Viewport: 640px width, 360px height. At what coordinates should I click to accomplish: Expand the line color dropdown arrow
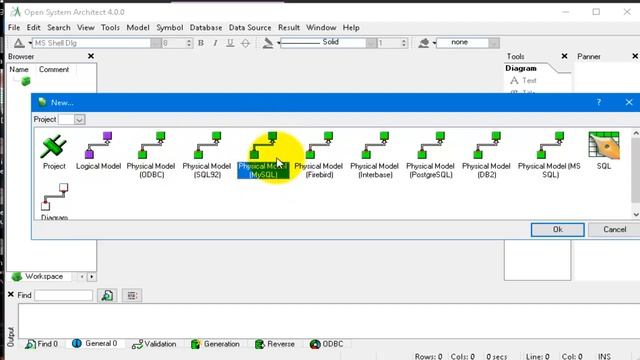[x=279, y=43]
